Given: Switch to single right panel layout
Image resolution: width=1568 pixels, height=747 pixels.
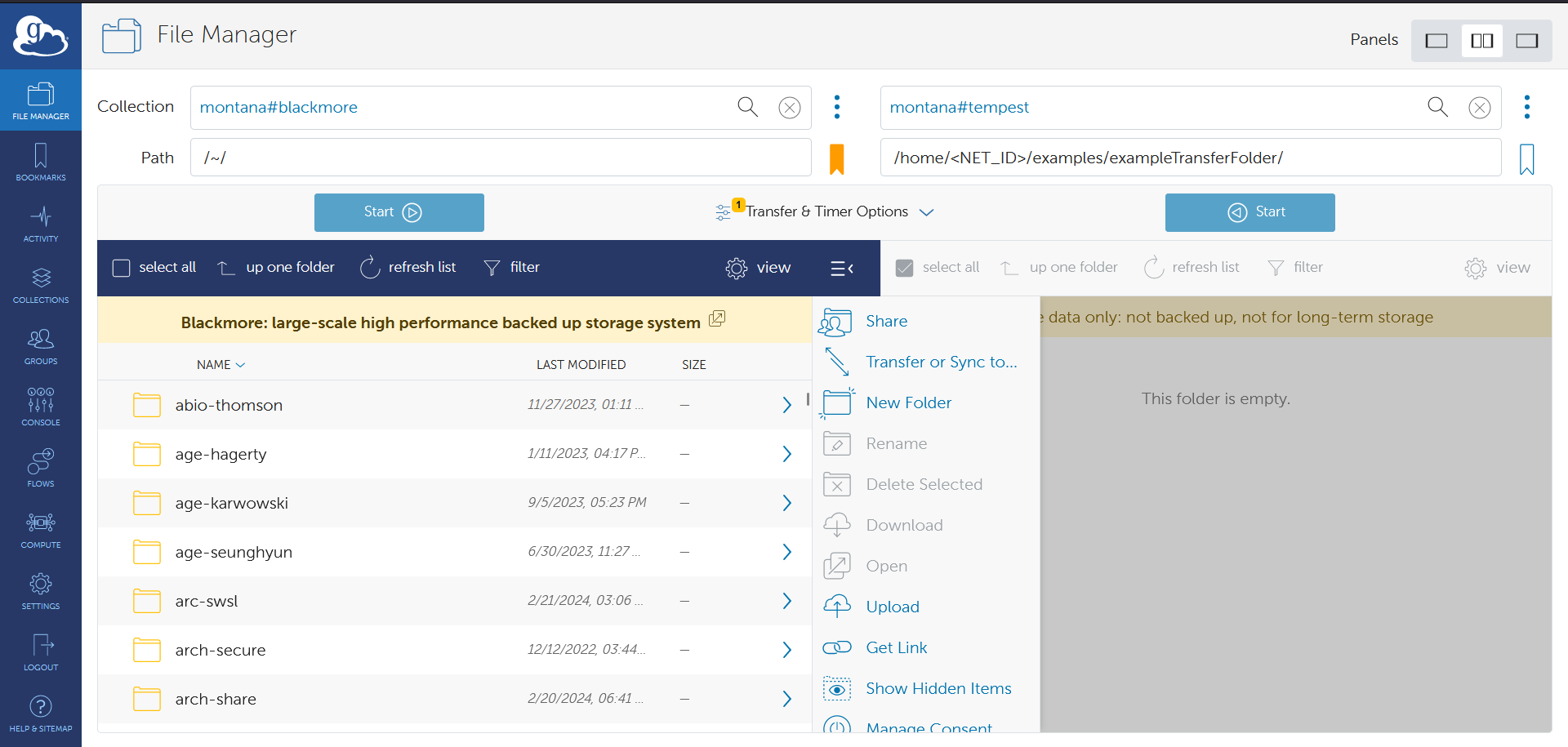Looking at the screenshot, I should click(1527, 41).
